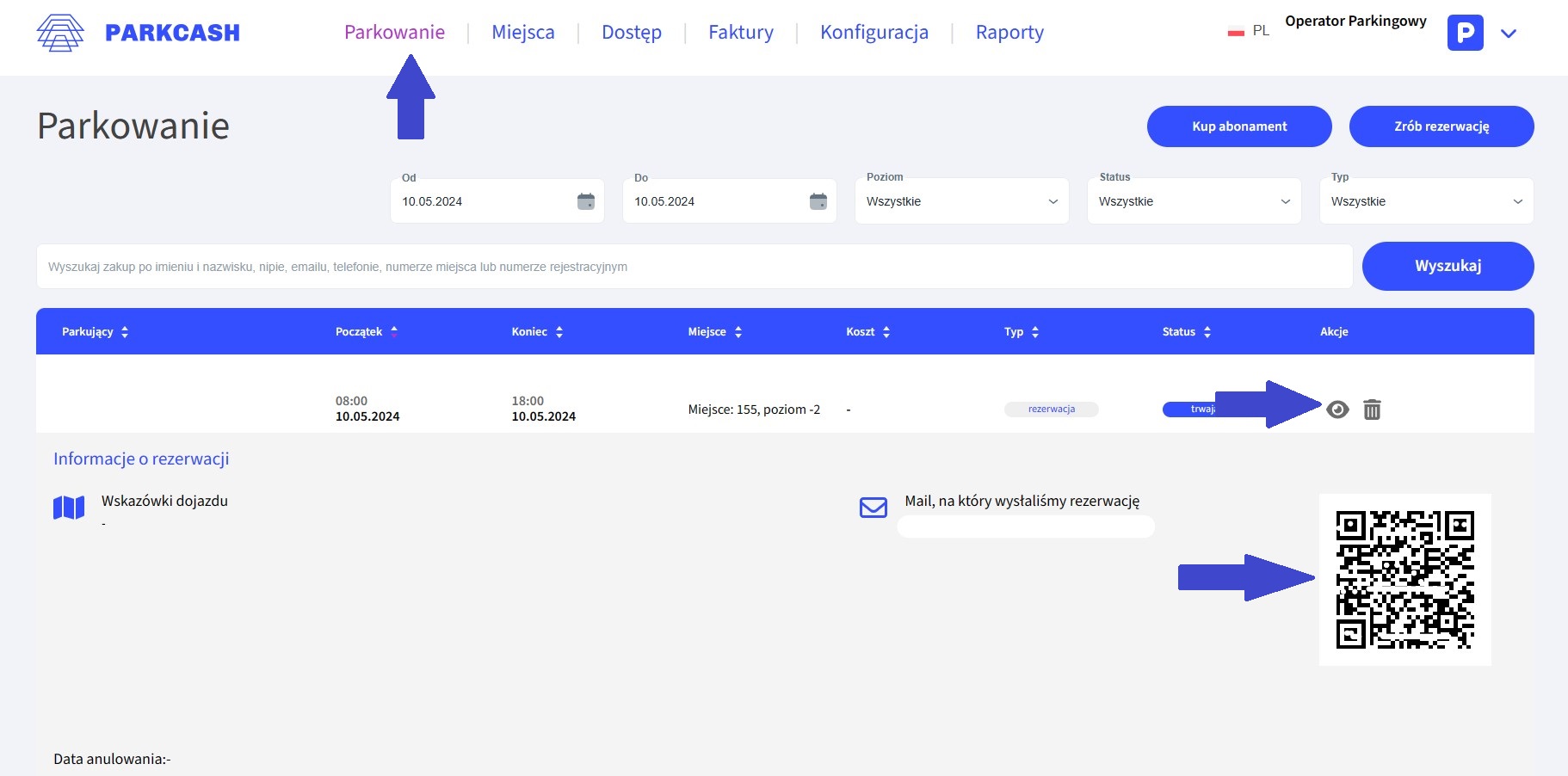Delete reservation with trash icon

click(x=1372, y=410)
